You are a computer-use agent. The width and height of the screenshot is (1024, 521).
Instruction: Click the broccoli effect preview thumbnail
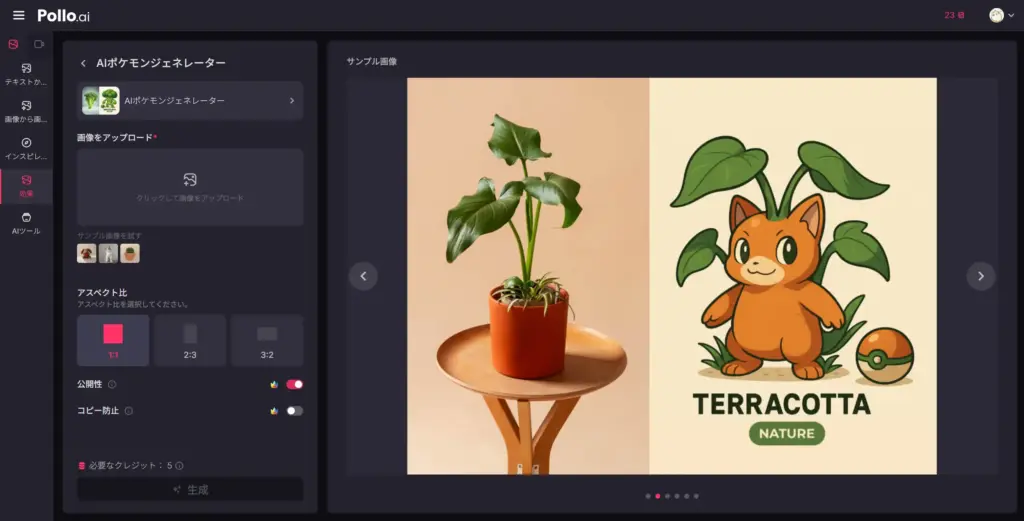(x=101, y=101)
